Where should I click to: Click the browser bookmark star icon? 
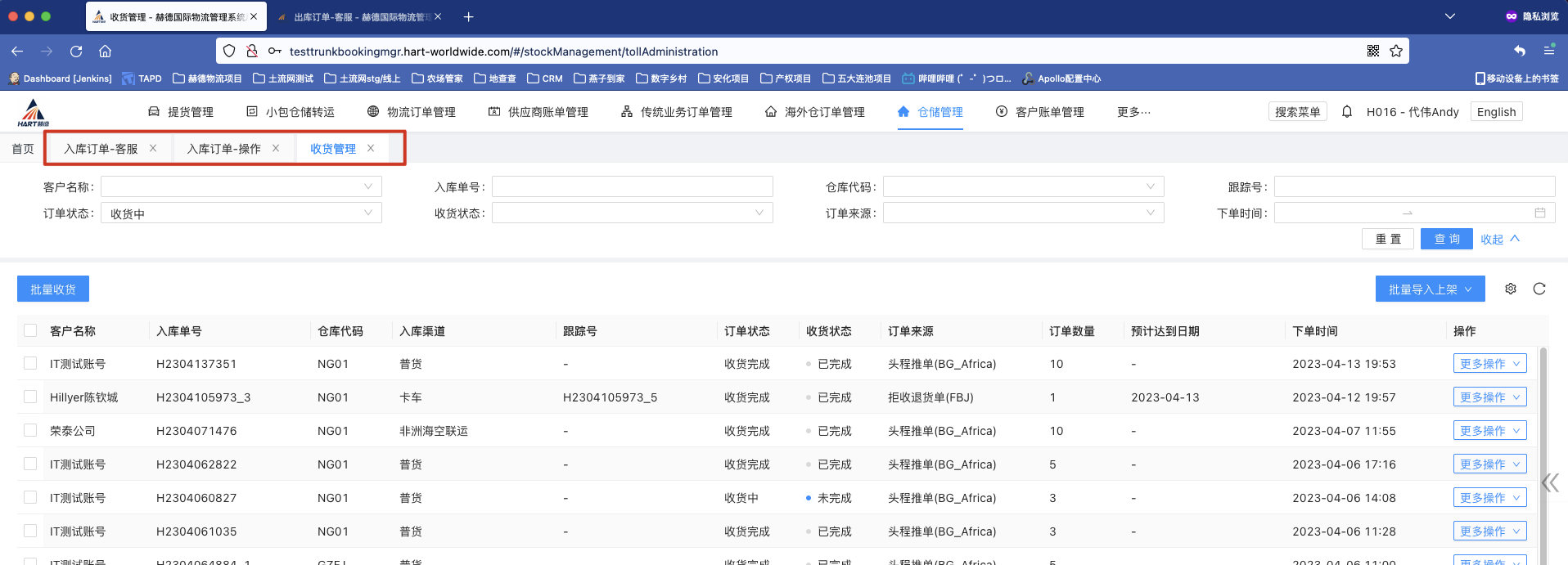tap(1396, 51)
